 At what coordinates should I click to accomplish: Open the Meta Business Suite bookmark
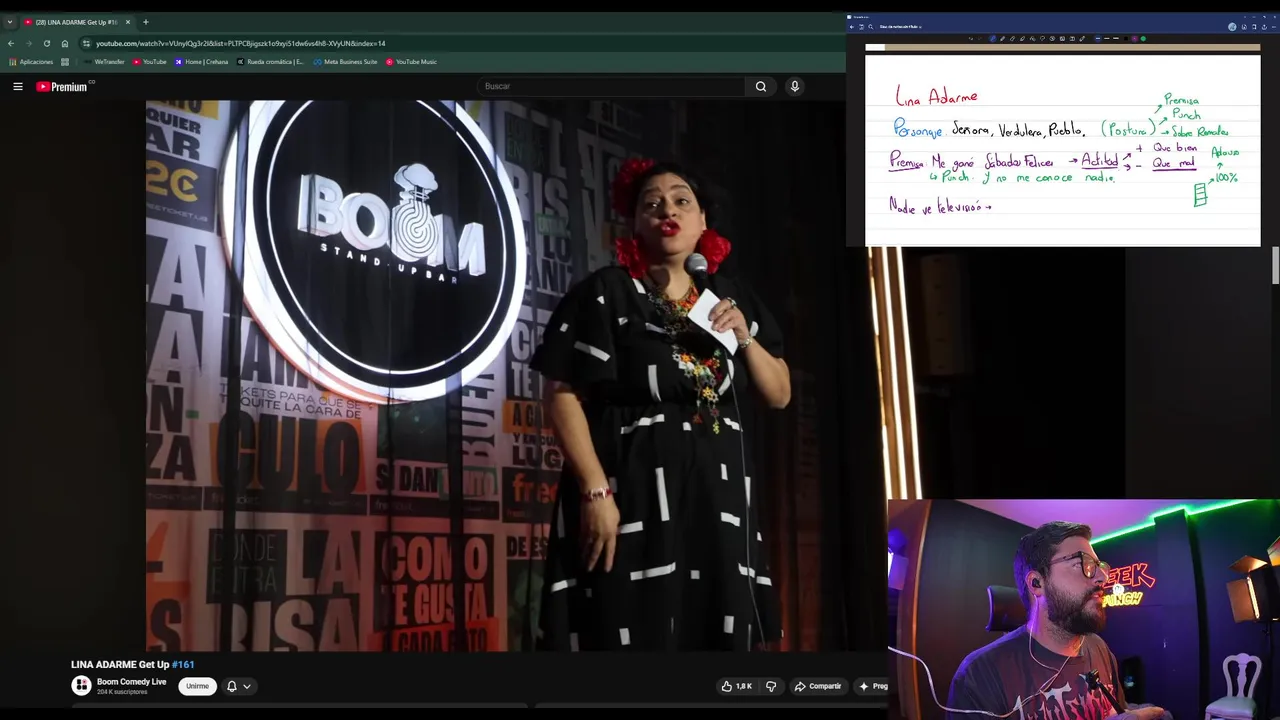click(345, 62)
